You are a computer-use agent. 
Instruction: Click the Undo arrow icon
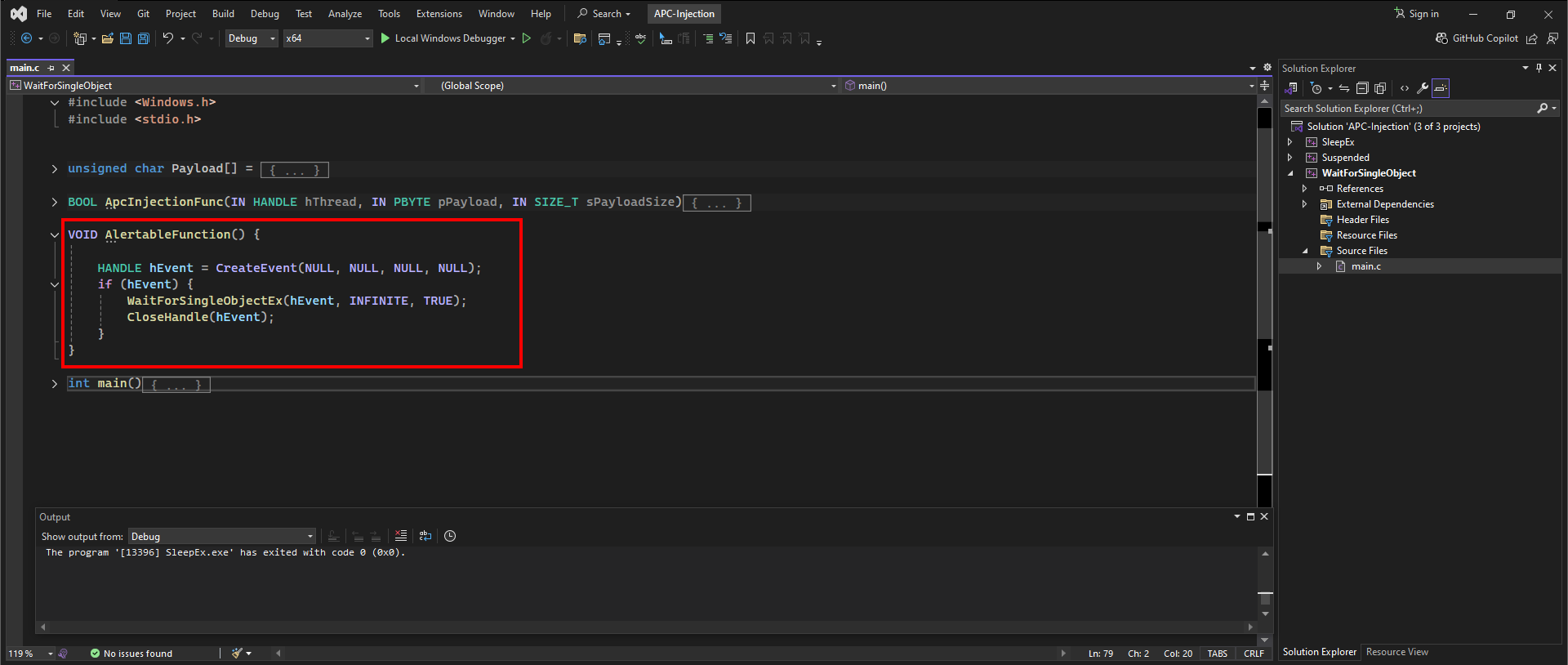coord(167,38)
